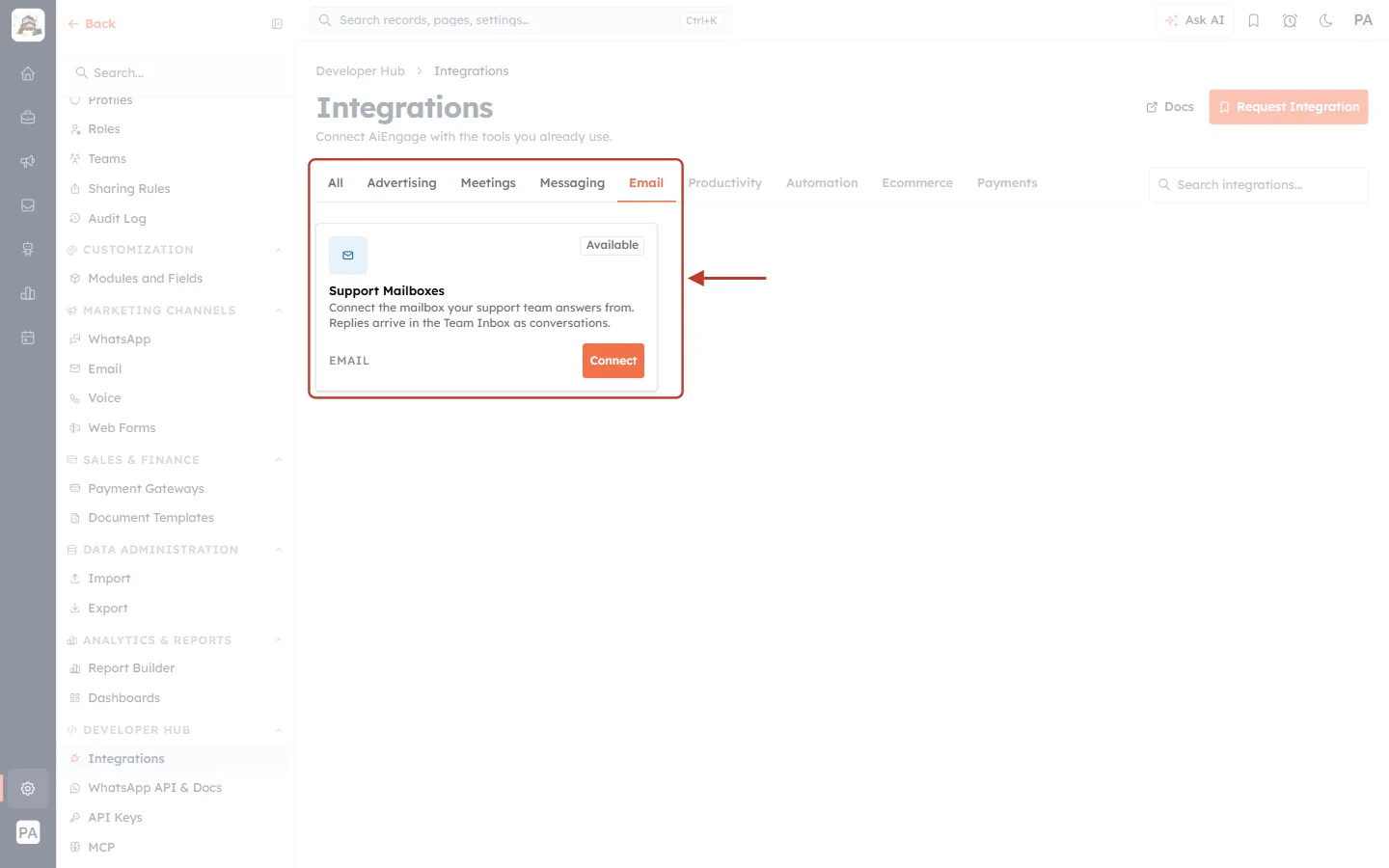Collapse the Marketing Channels section
The height and width of the screenshot is (868, 1389).
[279, 311]
